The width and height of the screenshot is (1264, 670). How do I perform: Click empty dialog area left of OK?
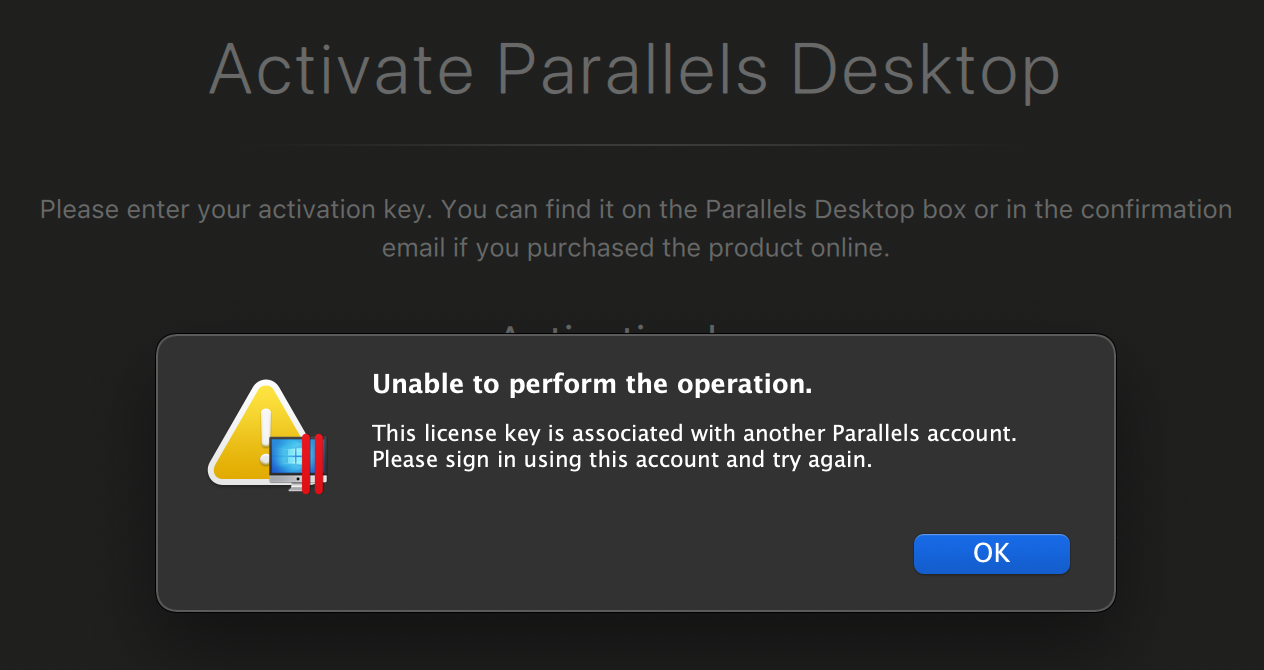(600, 553)
